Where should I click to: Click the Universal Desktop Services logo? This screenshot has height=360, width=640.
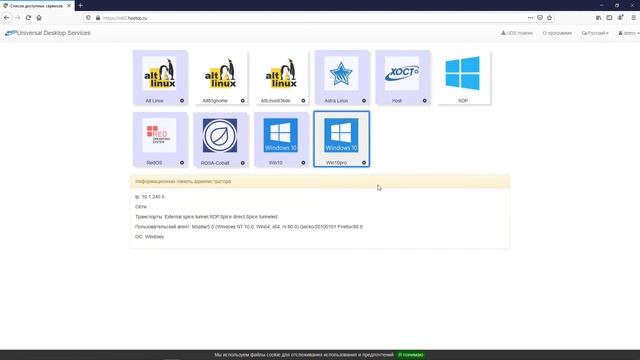[x=48, y=33]
